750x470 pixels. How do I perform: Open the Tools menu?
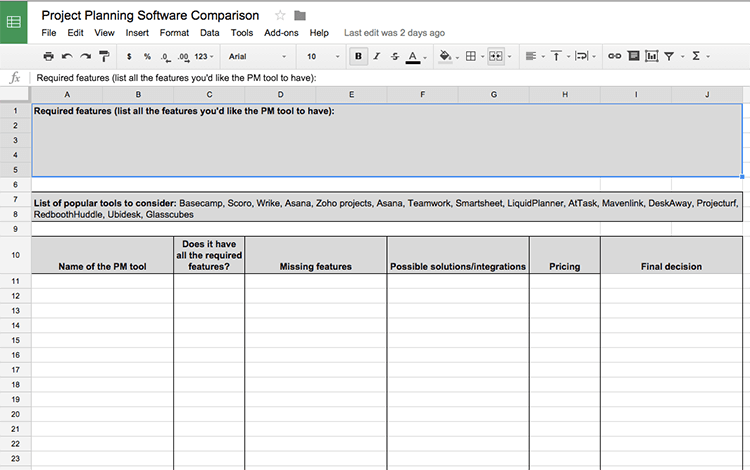click(242, 33)
